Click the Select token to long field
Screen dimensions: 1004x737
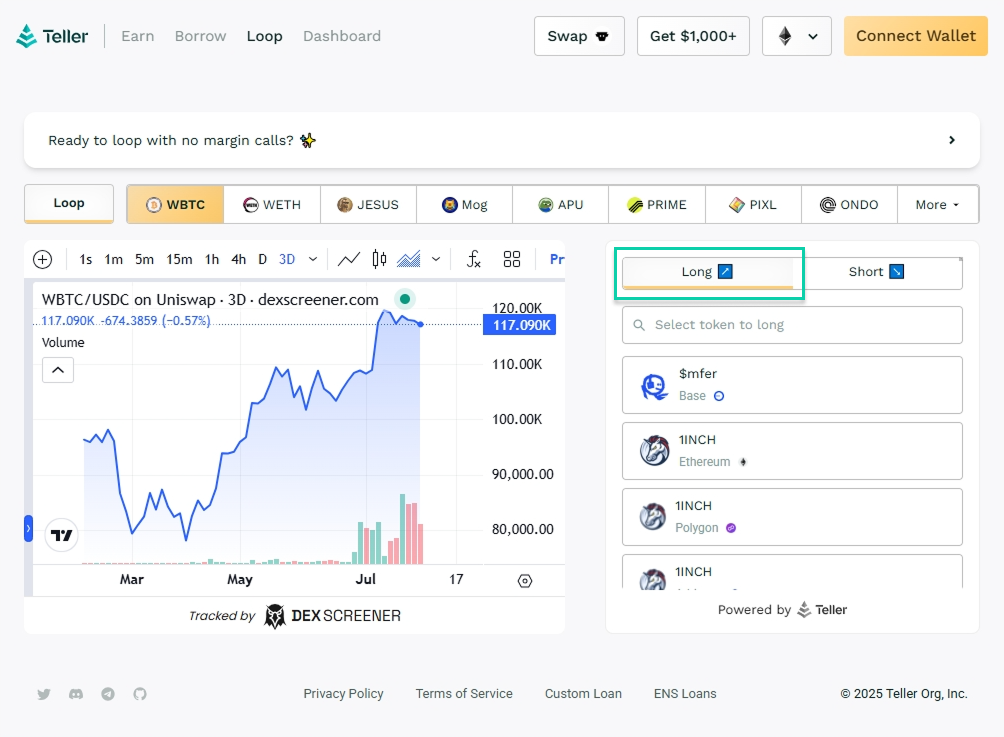coord(792,325)
